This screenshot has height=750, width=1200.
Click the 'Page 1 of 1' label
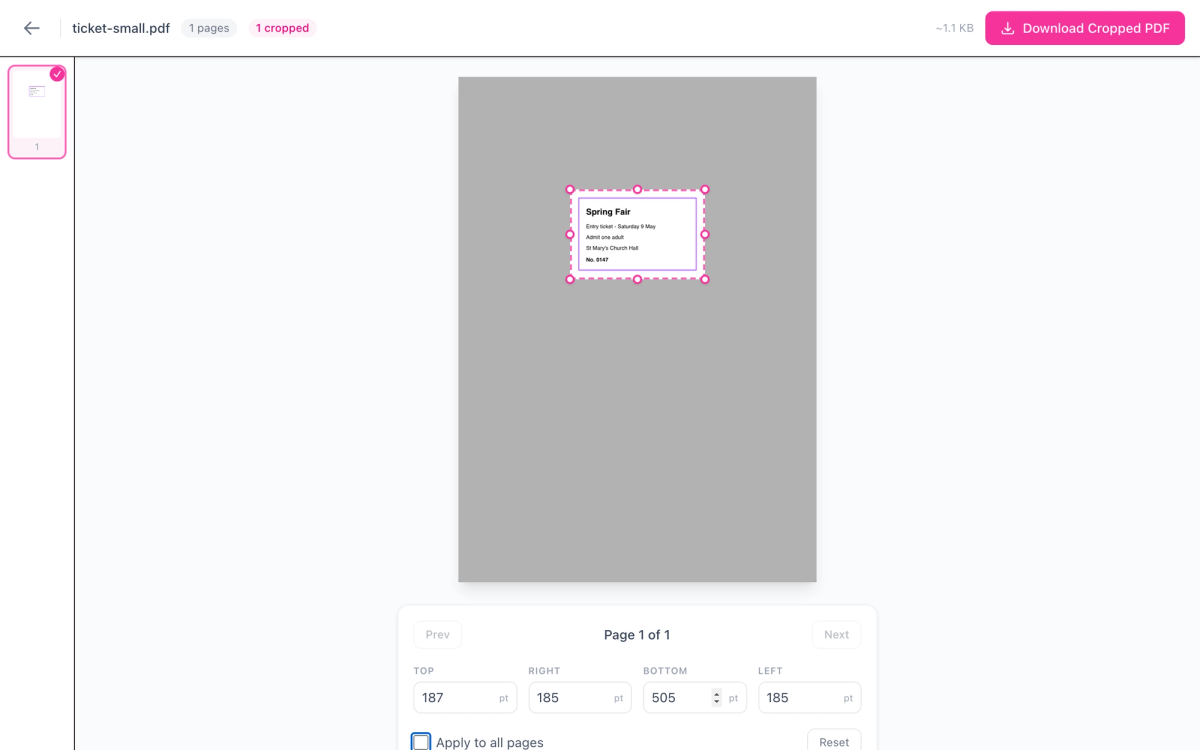point(637,635)
